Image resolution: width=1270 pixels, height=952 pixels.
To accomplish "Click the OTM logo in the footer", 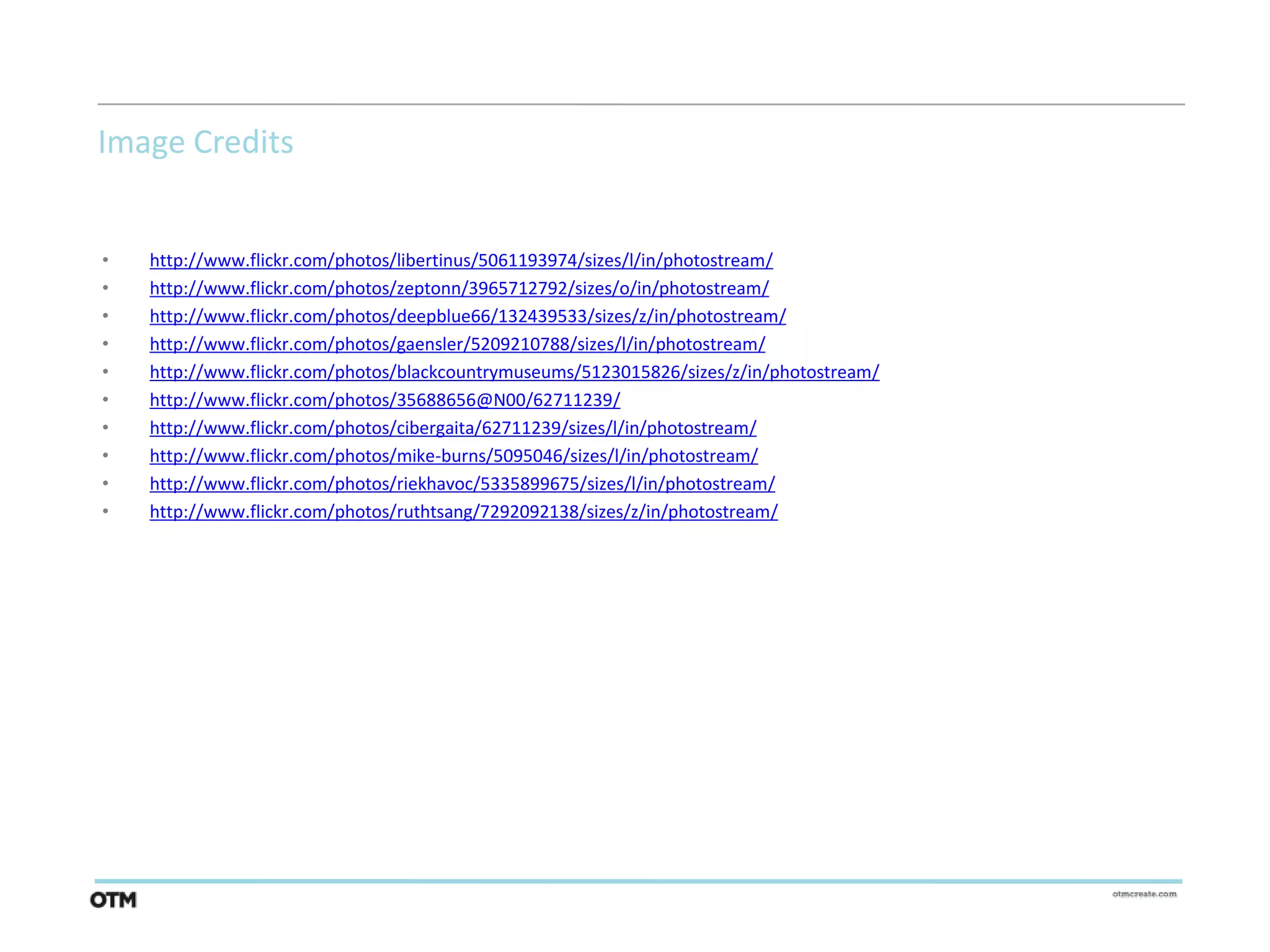I will coord(113,900).
